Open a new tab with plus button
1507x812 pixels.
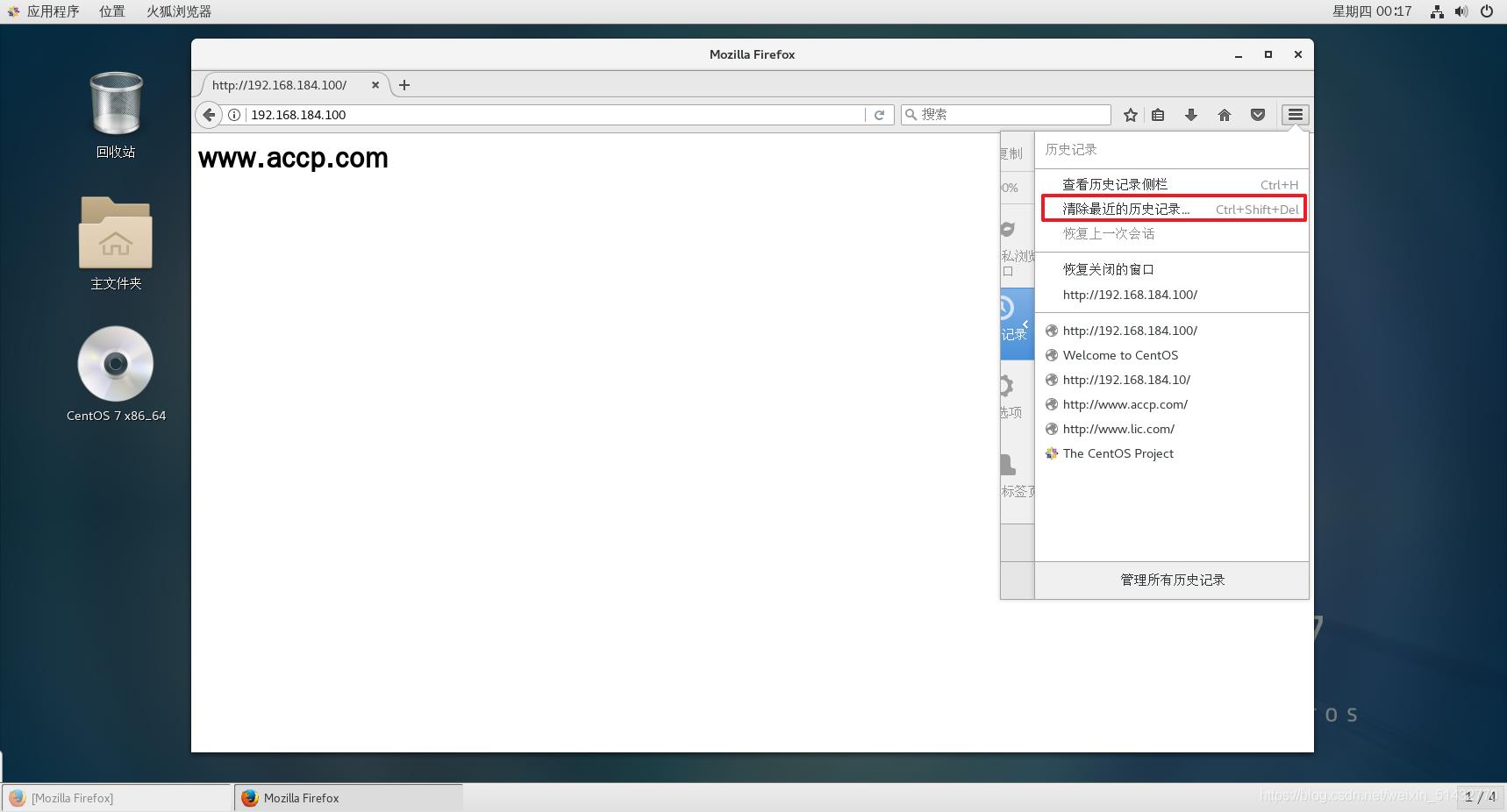pyautogui.click(x=404, y=85)
